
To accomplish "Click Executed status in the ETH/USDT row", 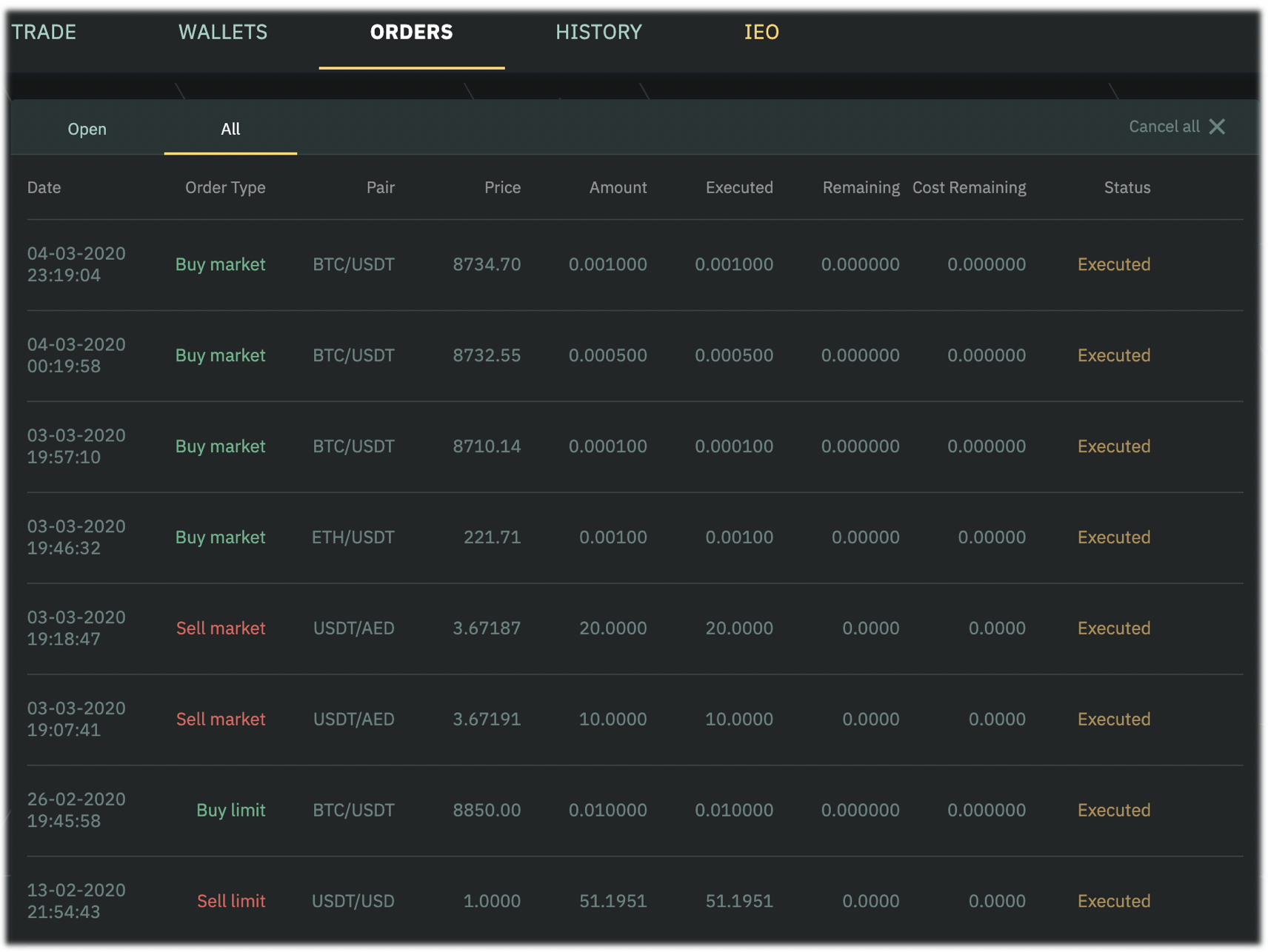I will pyautogui.click(x=1113, y=537).
